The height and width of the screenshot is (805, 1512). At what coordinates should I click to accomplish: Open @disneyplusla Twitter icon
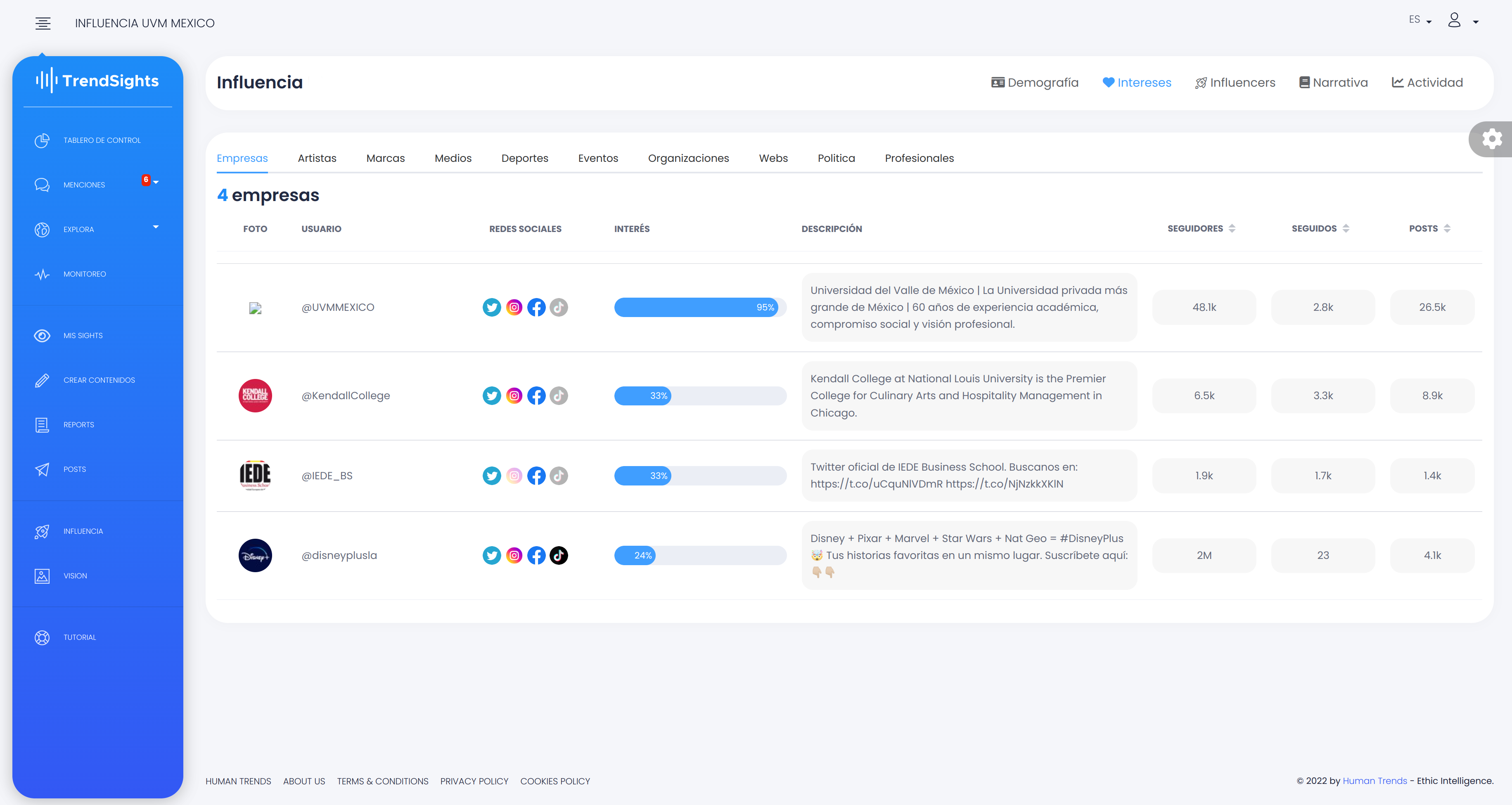[492, 555]
